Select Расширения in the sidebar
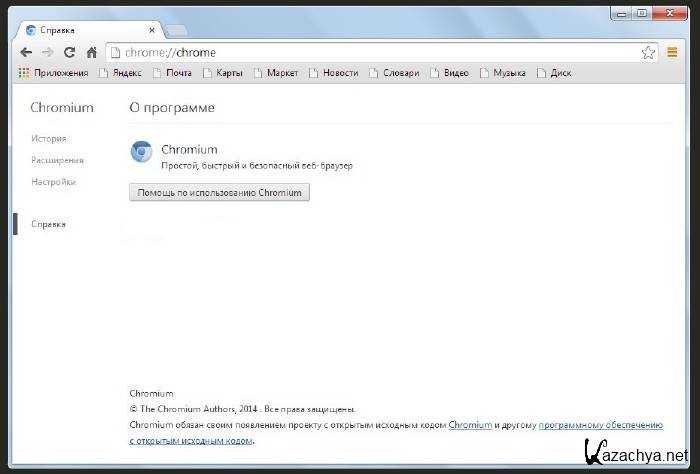700x474 pixels. pyautogui.click(x=57, y=160)
